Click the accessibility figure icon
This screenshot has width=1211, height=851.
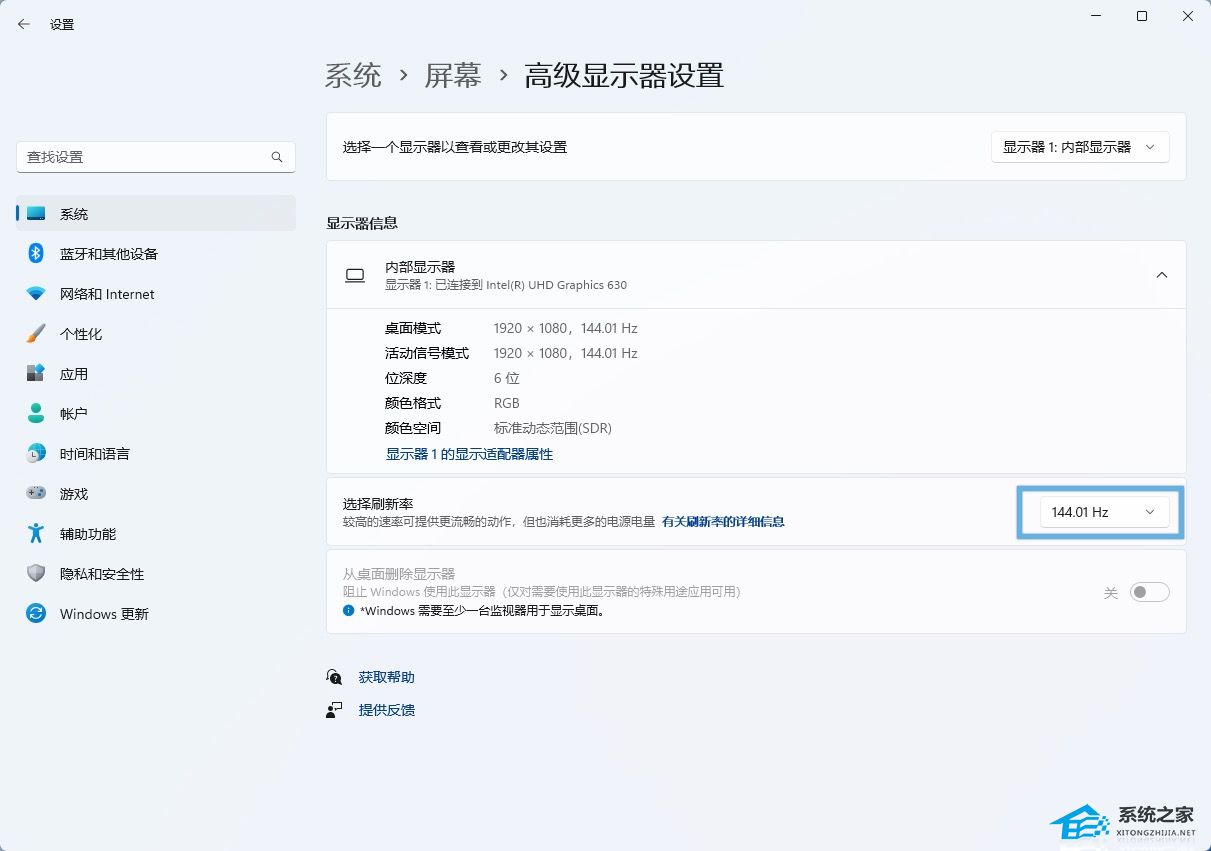(x=36, y=533)
